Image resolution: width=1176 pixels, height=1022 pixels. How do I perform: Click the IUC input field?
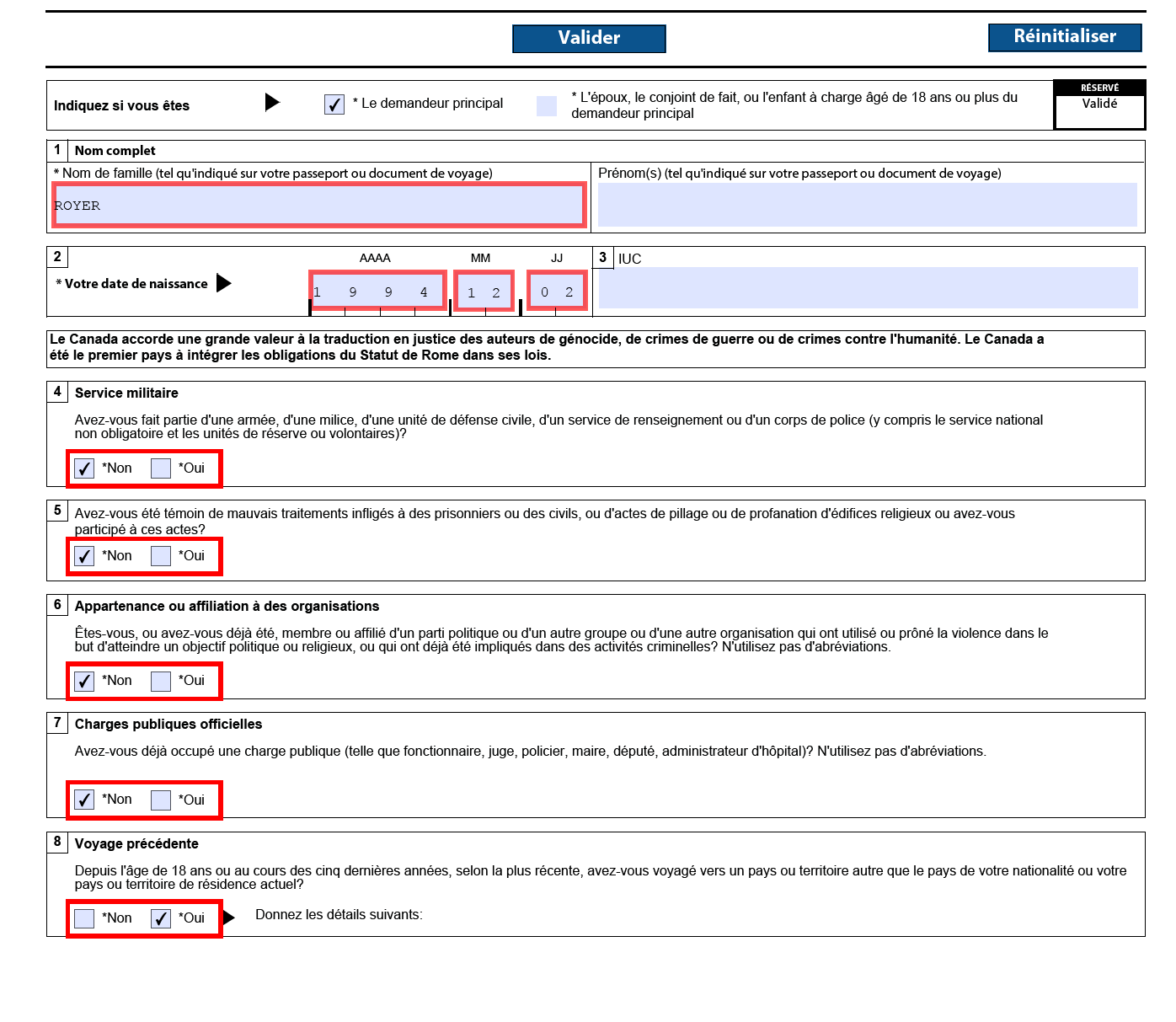coord(868,288)
